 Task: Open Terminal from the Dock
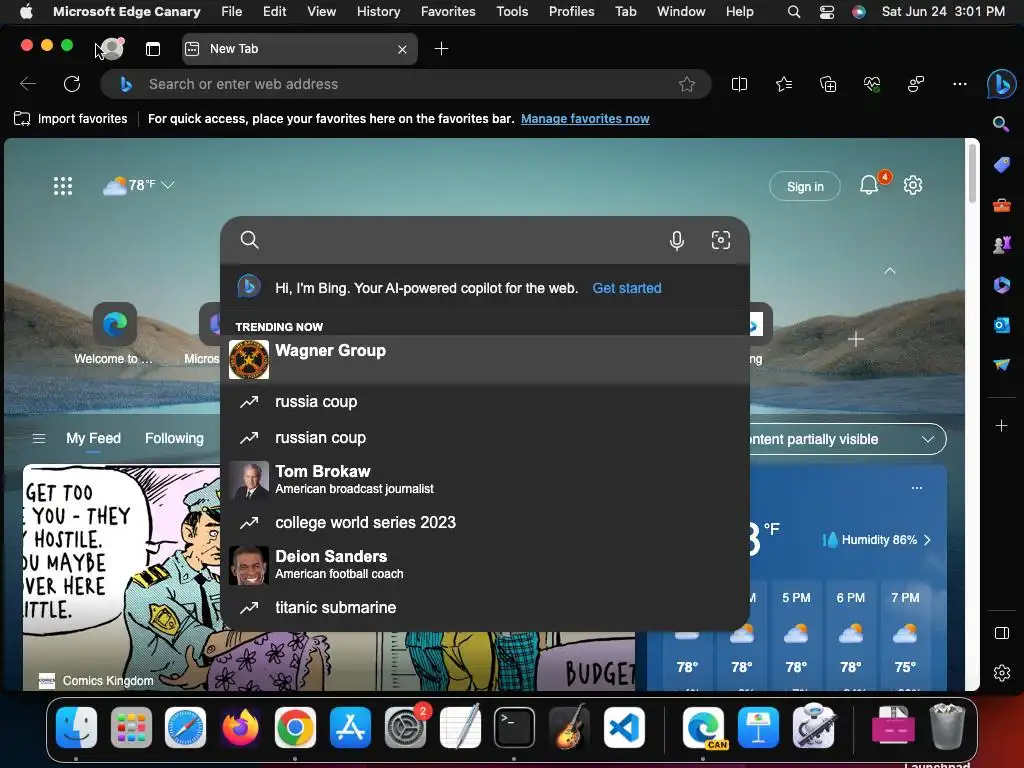[514, 727]
